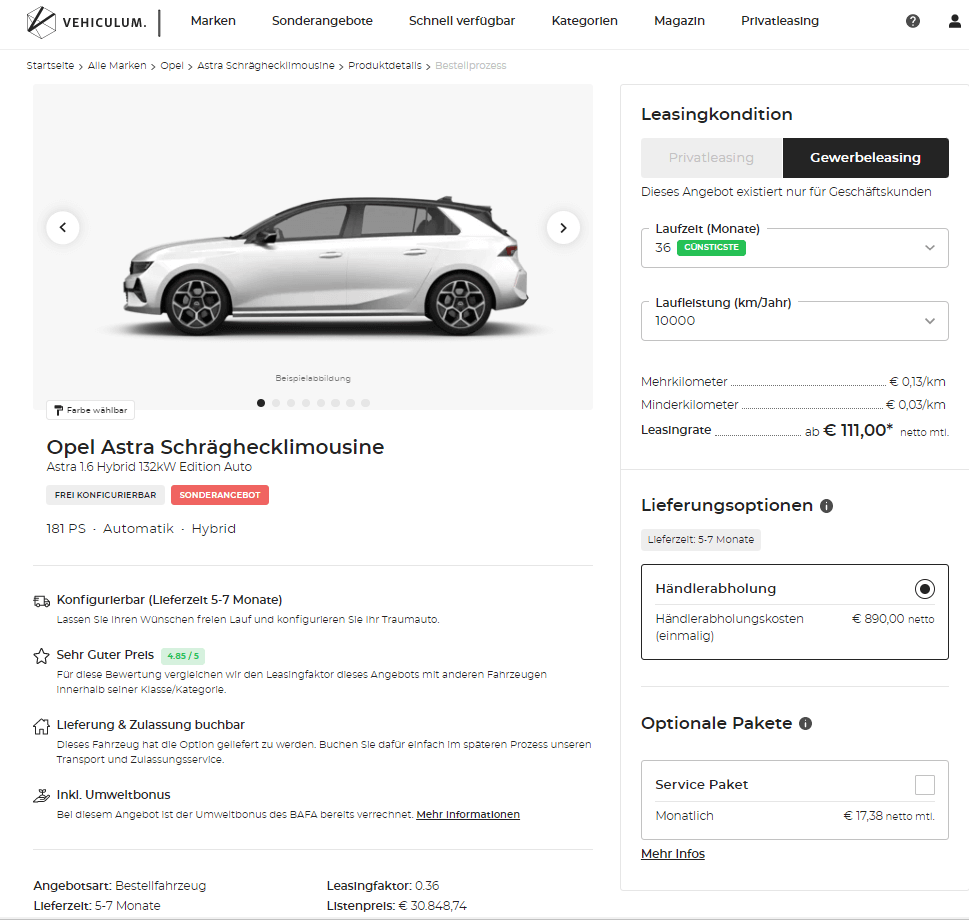
Task: Open the Sonderangebote menu
Action: point(322,21)
